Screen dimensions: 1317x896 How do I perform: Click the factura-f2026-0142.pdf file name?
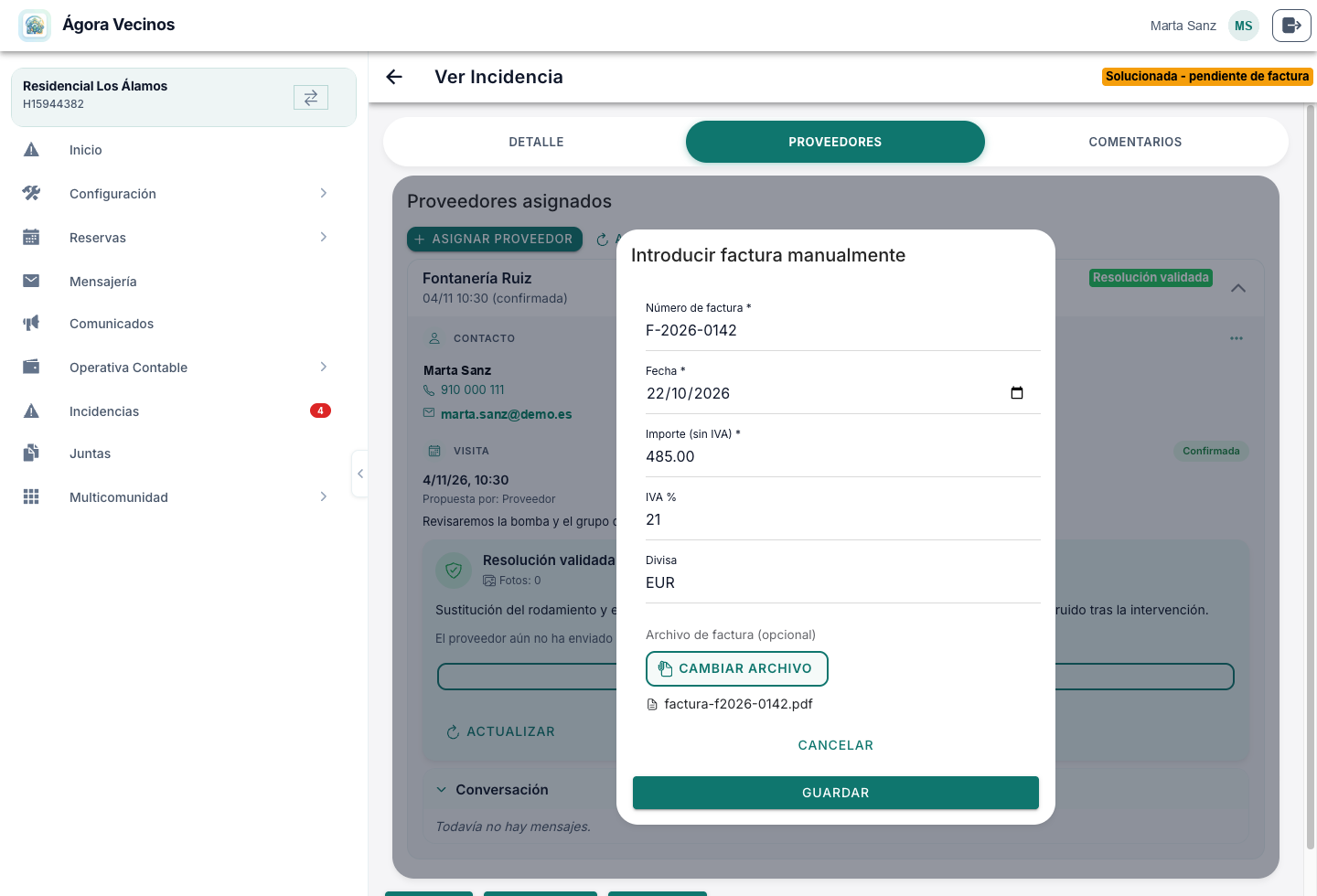tap(738, 704)
